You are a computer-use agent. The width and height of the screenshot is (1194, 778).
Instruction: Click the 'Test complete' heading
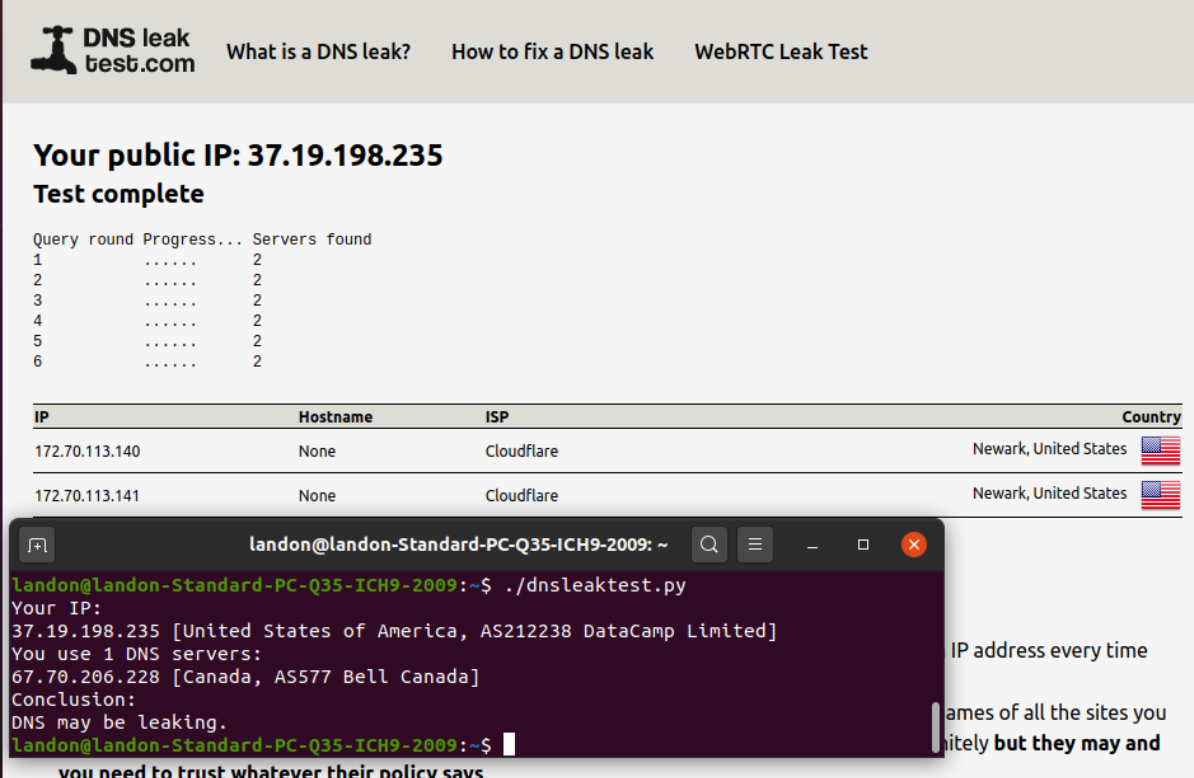119,194
